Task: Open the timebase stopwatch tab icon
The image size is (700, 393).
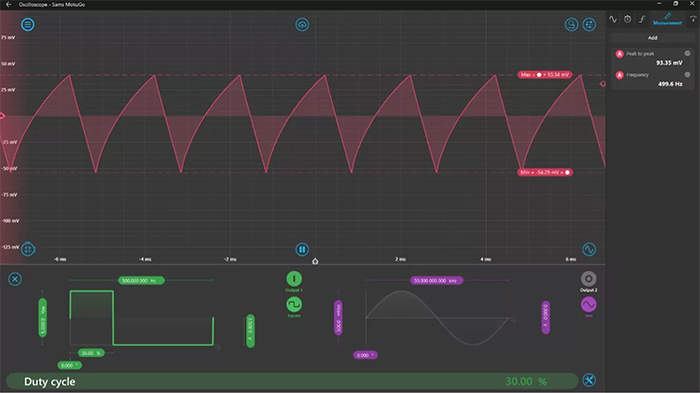Action: tap(628, 19)
